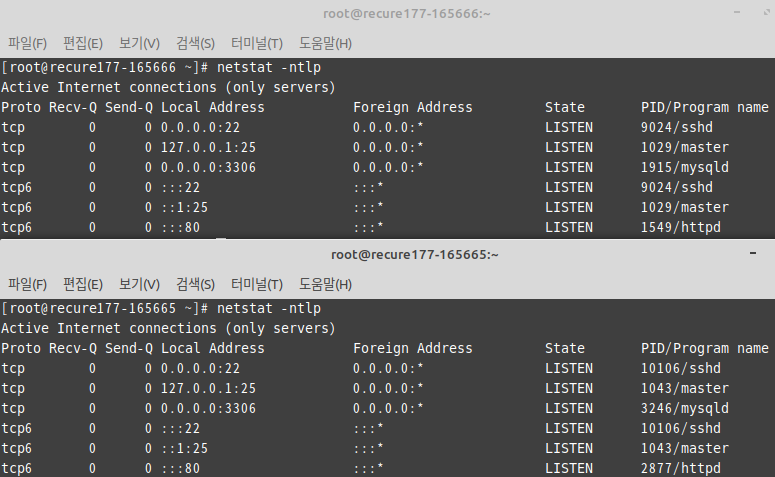Click the PID/Program name header in 165666 terminal
This screenshot has height=477, width=775.
coord(705,107)
